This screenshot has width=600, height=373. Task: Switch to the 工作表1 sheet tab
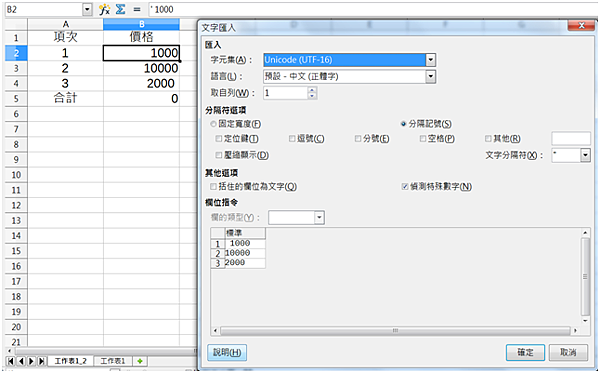[112, 361]
